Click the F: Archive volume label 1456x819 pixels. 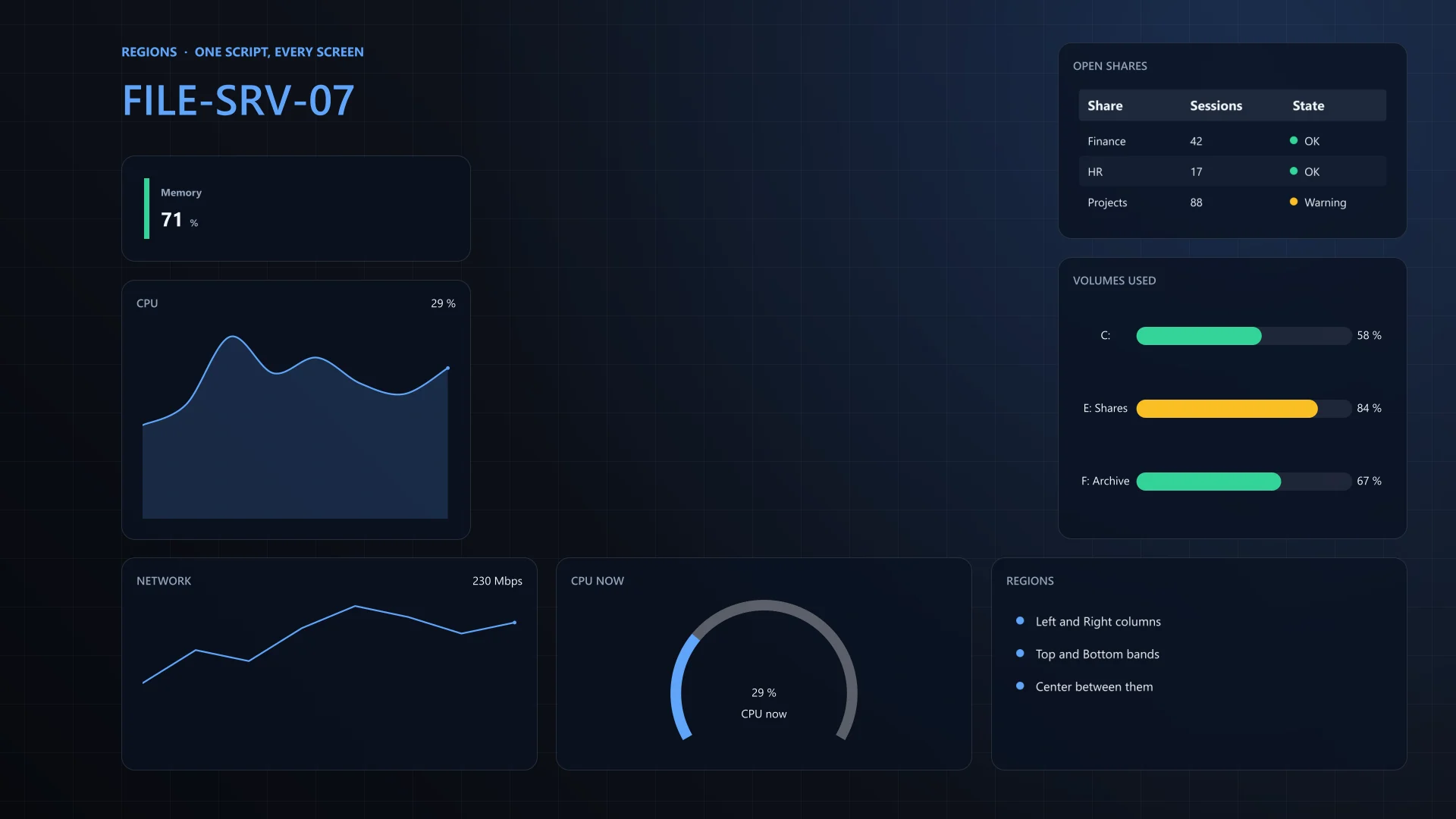point(1105,481)
